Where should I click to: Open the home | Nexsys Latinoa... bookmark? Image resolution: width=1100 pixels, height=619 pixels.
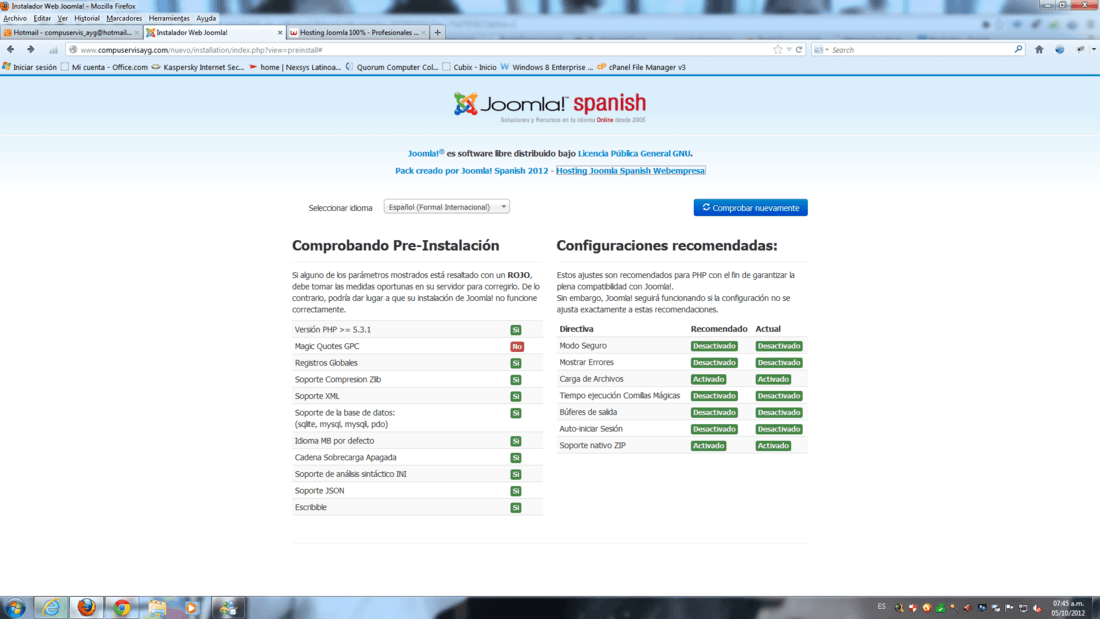click(295, 67)
